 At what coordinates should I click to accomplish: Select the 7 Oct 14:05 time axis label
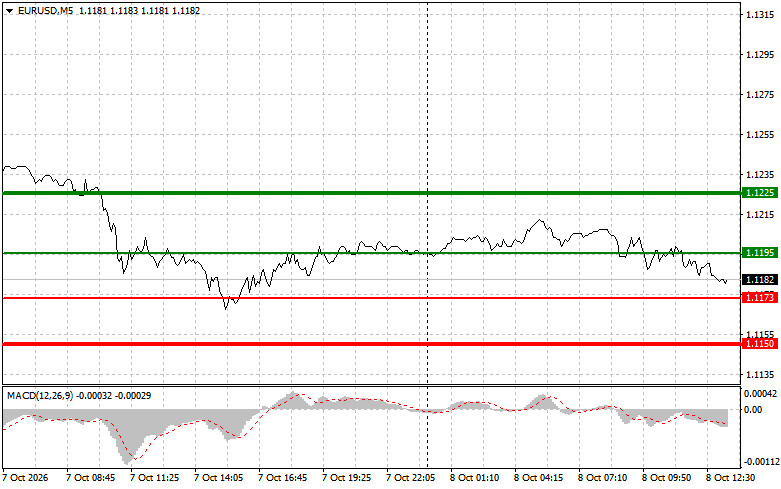pos(219,478)
